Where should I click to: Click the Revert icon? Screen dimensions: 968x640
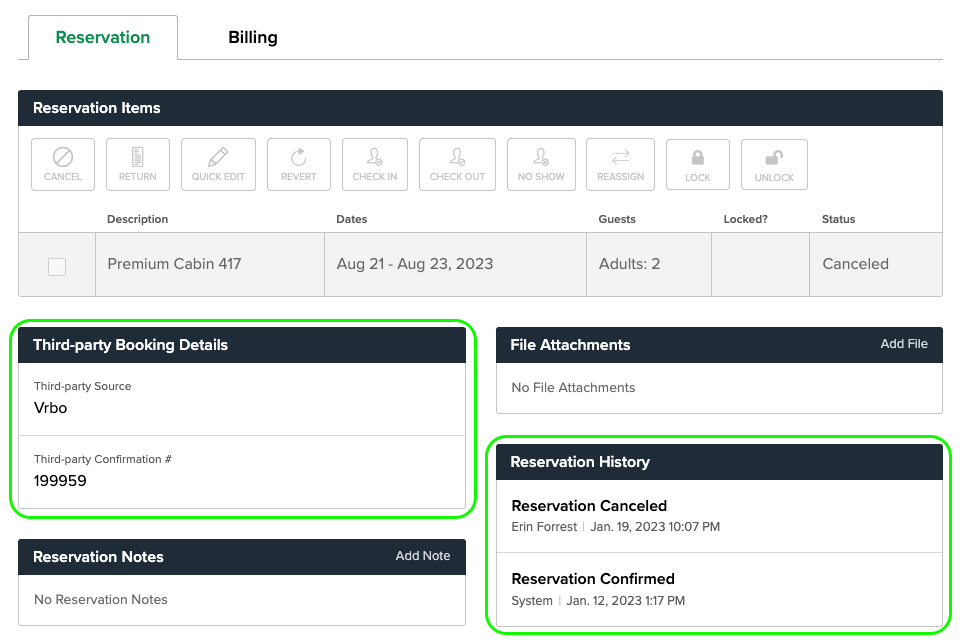coord(298,163)
